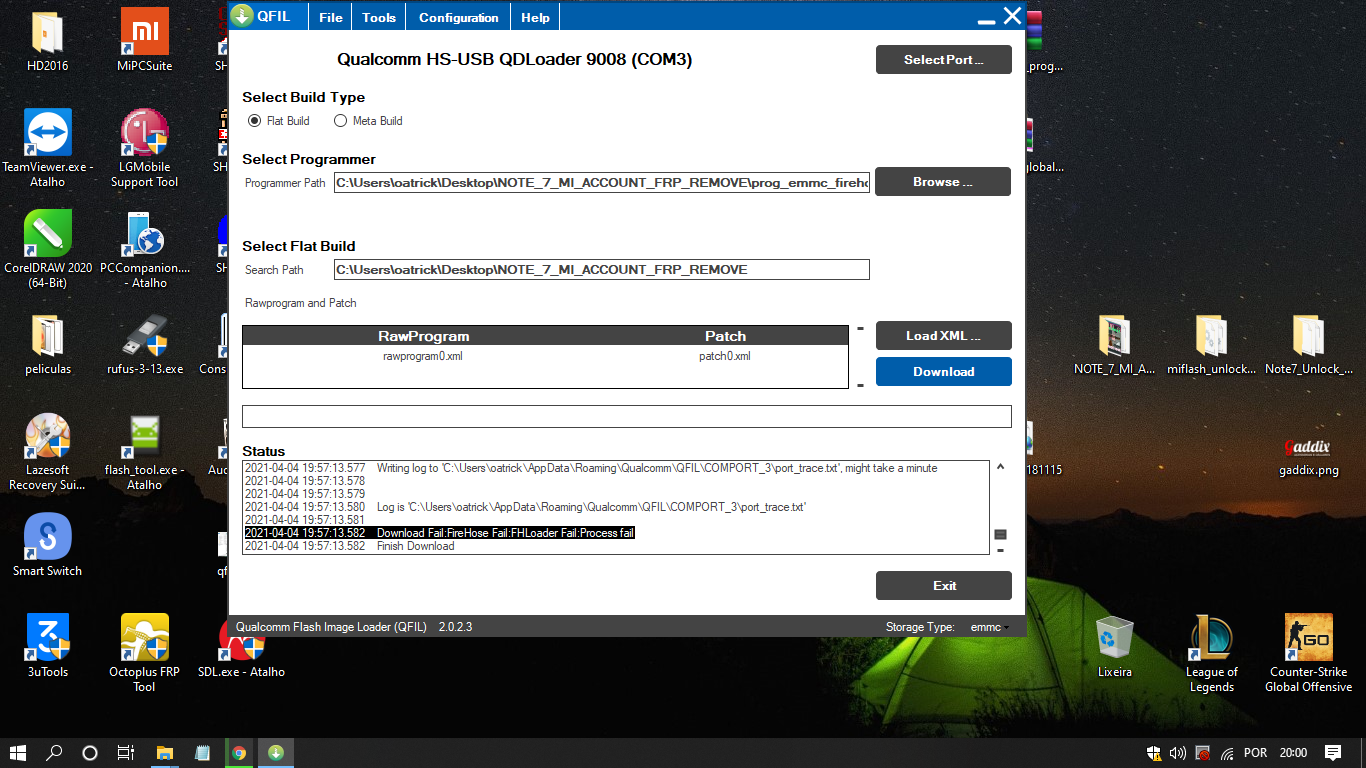Click the Search Path input field
This screenshot has width=1366, height=768.
601,270
